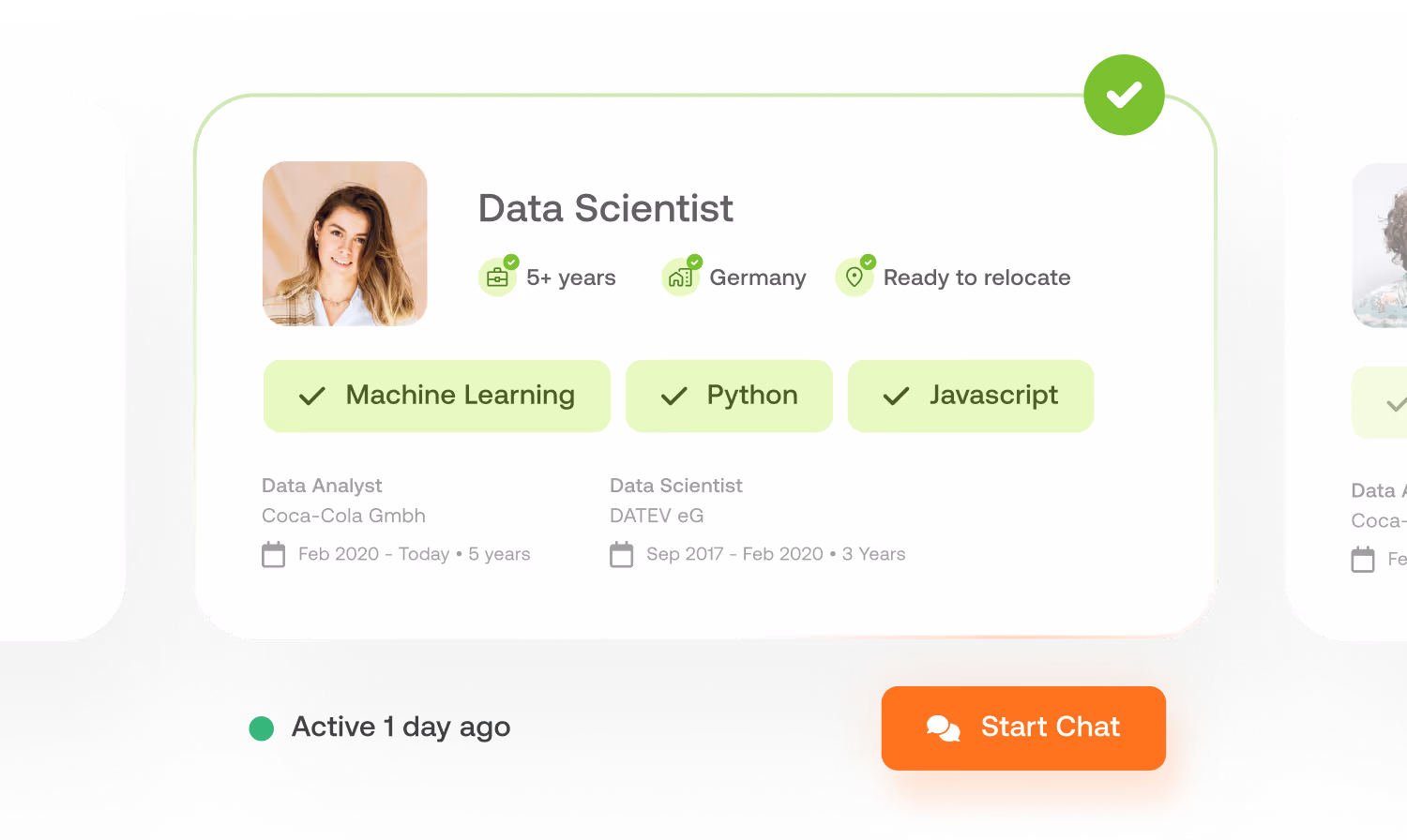
Task: Click the Active 1 day ago text
Action: [401, 727]
